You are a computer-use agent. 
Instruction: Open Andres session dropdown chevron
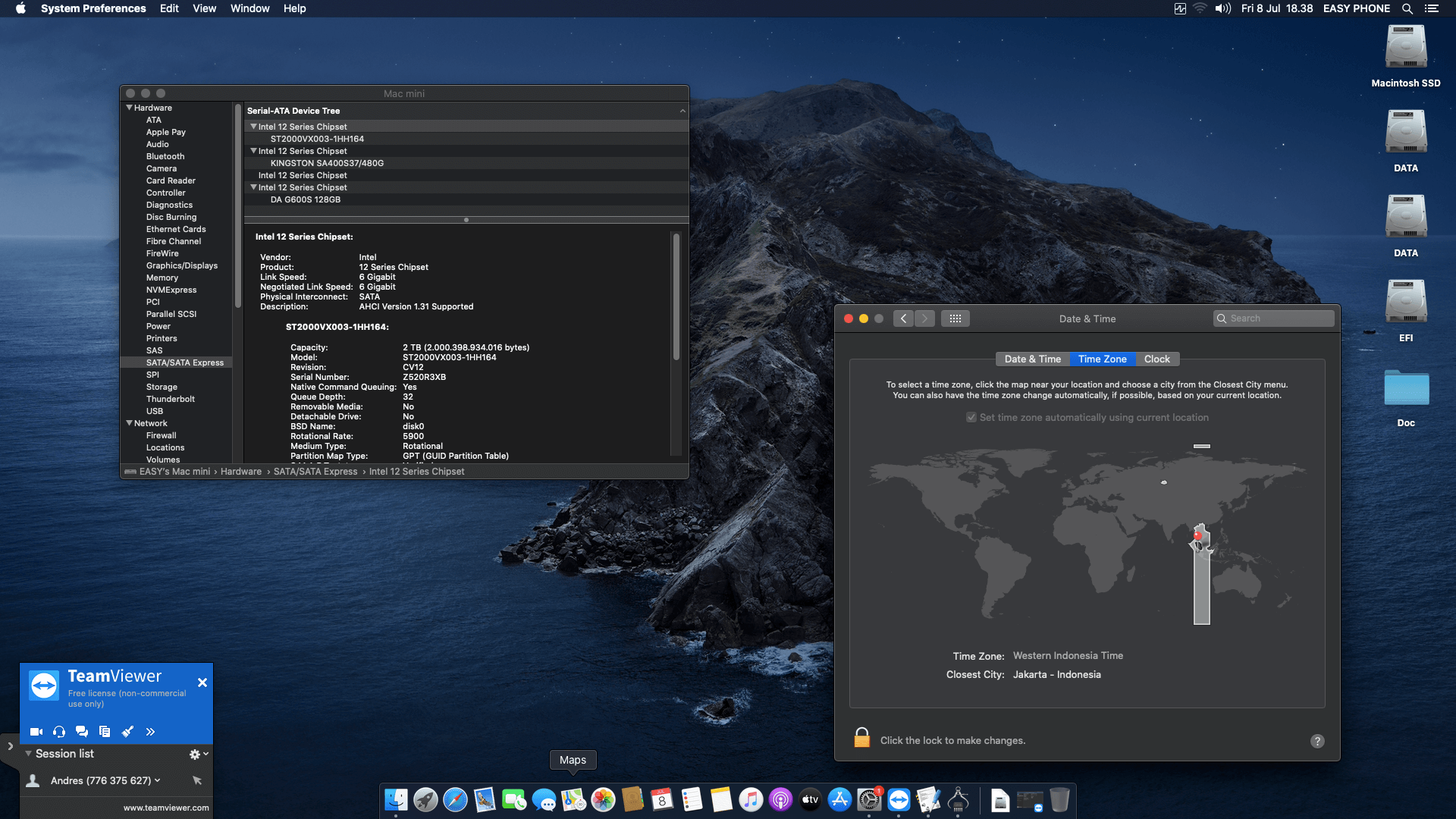(x=158, y=780)
